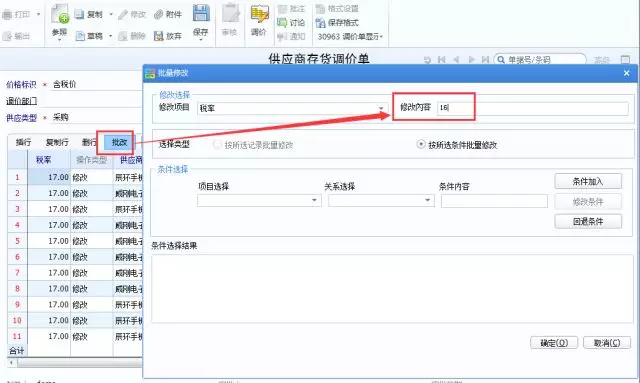Click the 格式设置 format settings icon
The height and width of the screenshot is (383, 640).
[x=320, y=9]
